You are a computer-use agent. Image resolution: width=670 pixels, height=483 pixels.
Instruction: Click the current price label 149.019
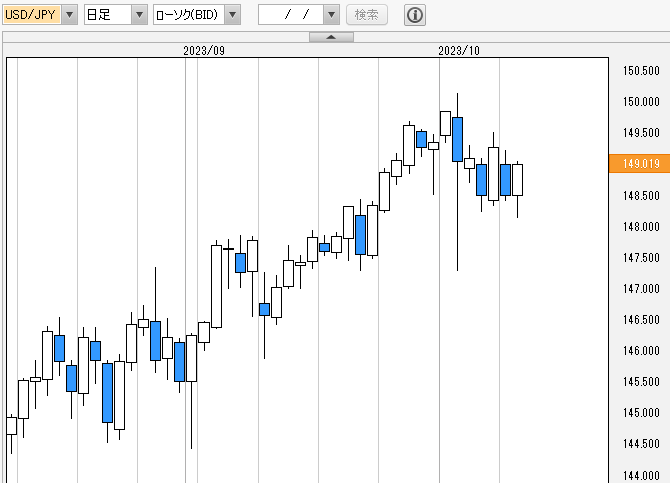[x=640, y=164]
